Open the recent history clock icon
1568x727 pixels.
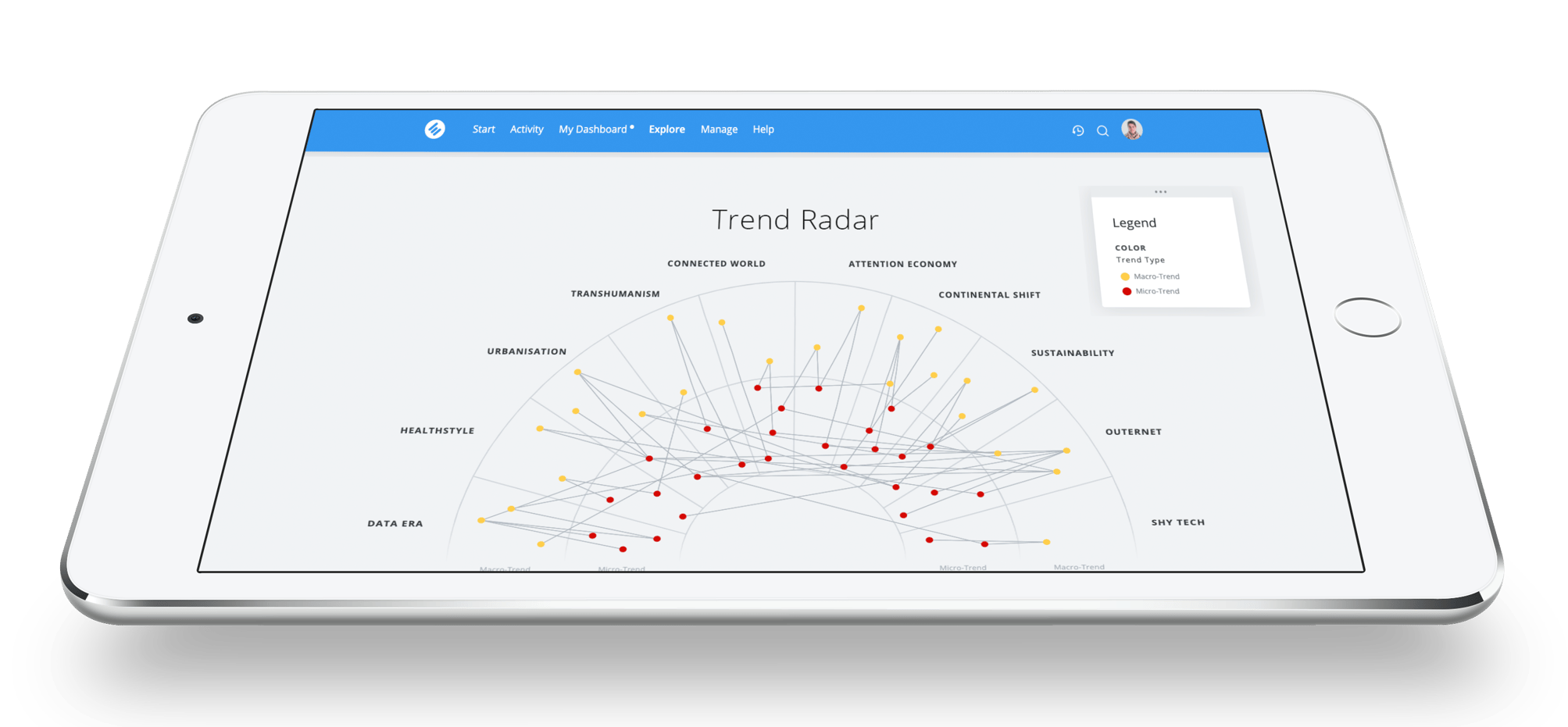pos(1078,130)
